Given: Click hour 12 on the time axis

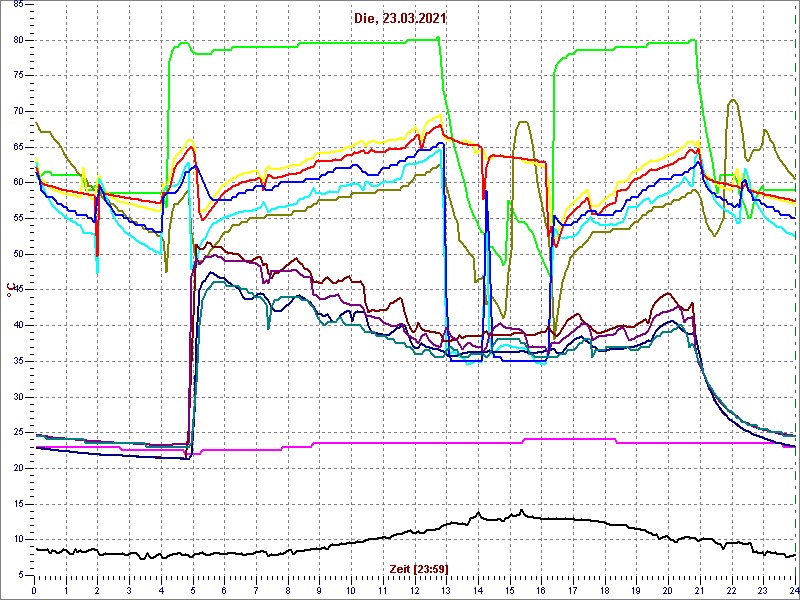Looking at the screenshot, I should pos(414,590).
